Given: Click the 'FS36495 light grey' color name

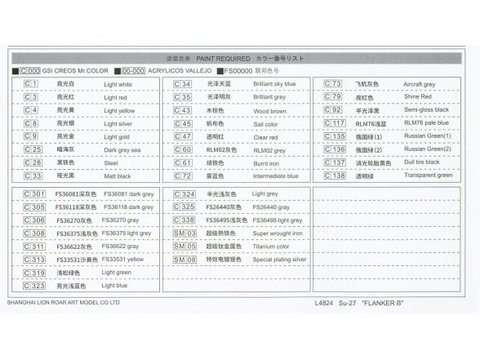Looking at the screenshot, I should 277,220.
